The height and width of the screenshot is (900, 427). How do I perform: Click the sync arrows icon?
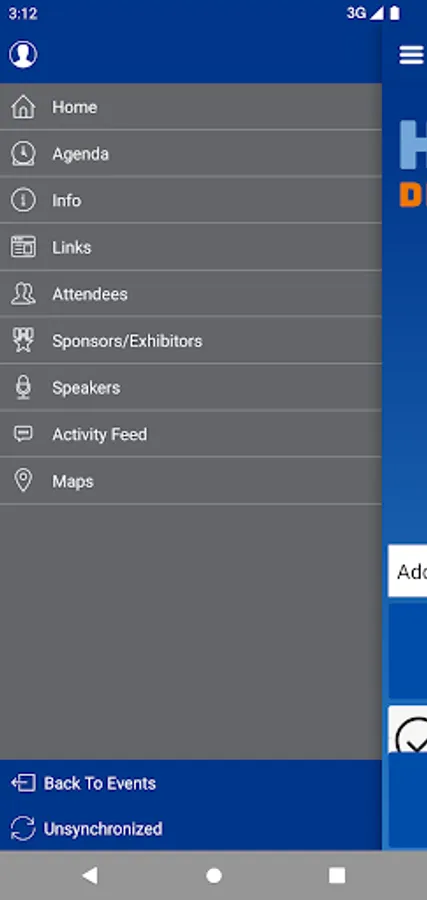pos(23,828)
